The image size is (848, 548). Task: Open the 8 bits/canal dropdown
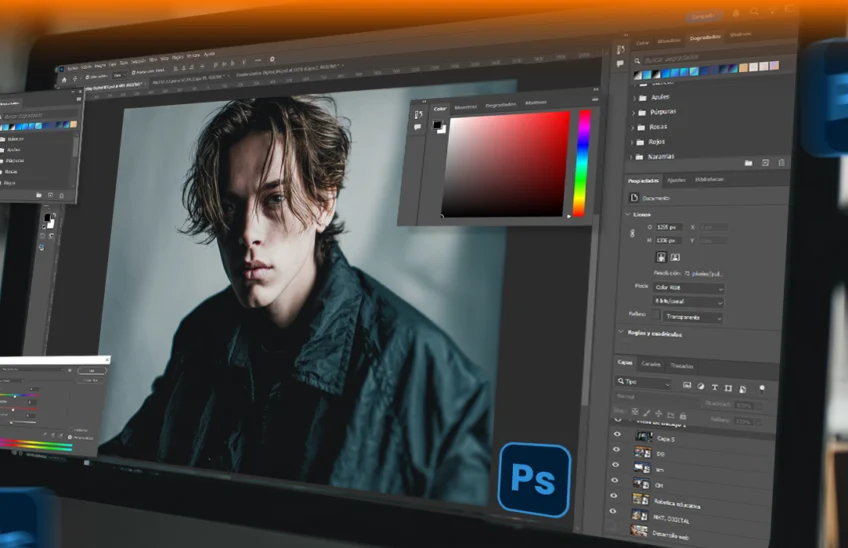click(x=688, y=302)
